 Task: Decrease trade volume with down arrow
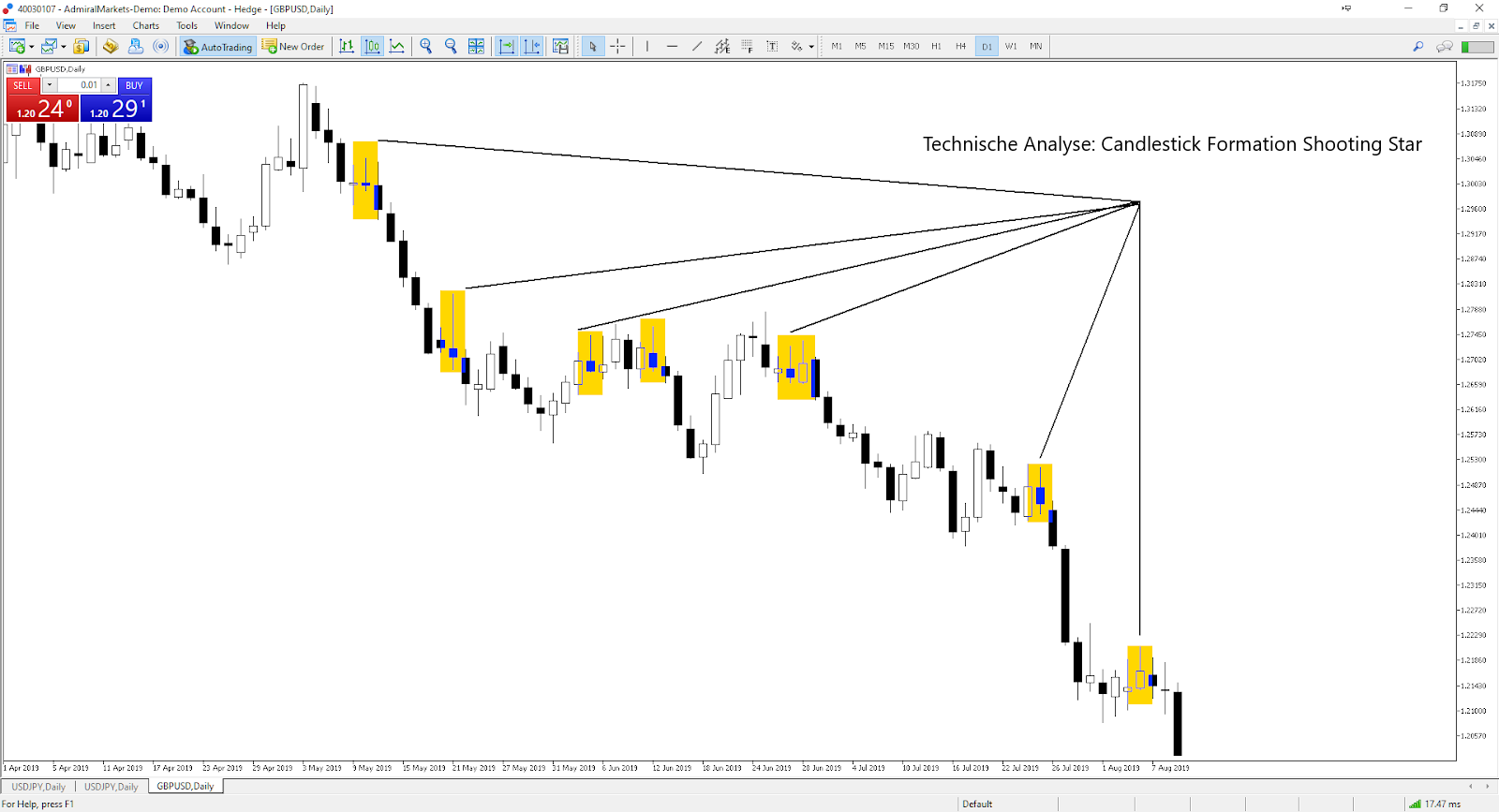(50, 85)
